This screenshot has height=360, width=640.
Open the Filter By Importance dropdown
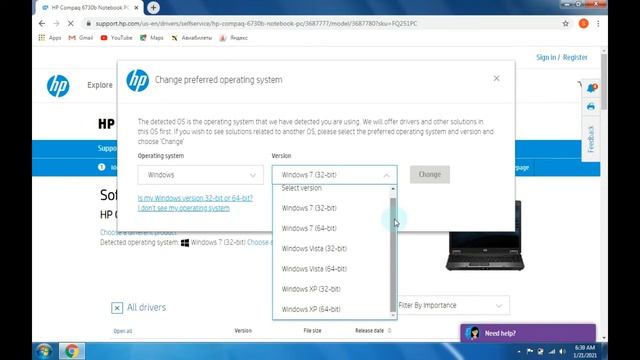point(453,305)
